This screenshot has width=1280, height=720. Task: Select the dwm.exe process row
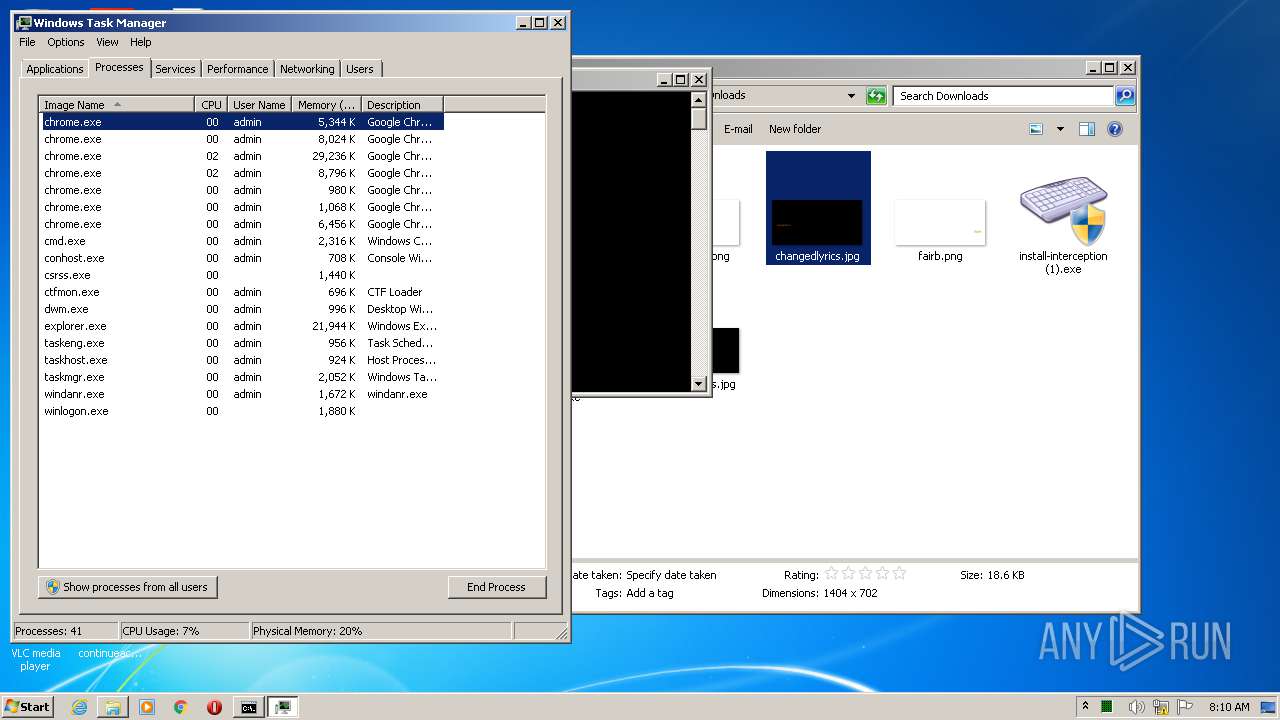coord(241,309)
